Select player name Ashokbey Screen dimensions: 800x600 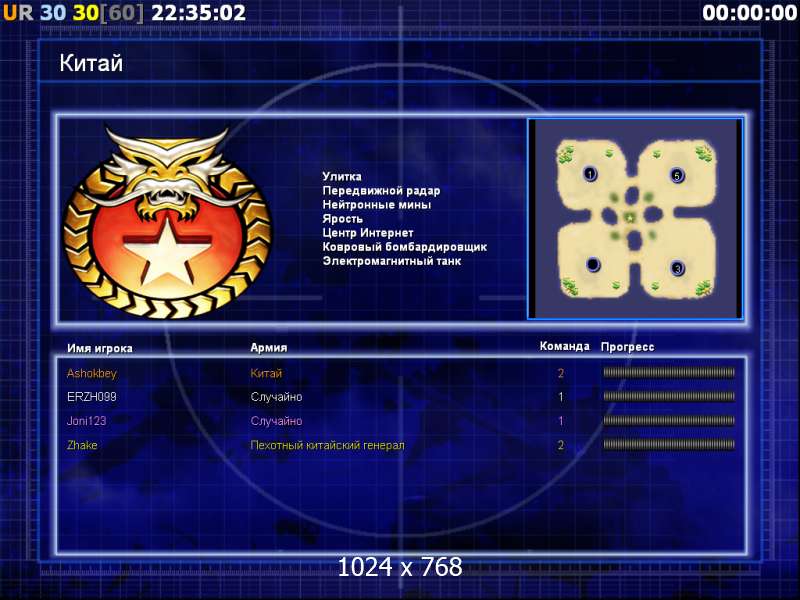(92, 373)
